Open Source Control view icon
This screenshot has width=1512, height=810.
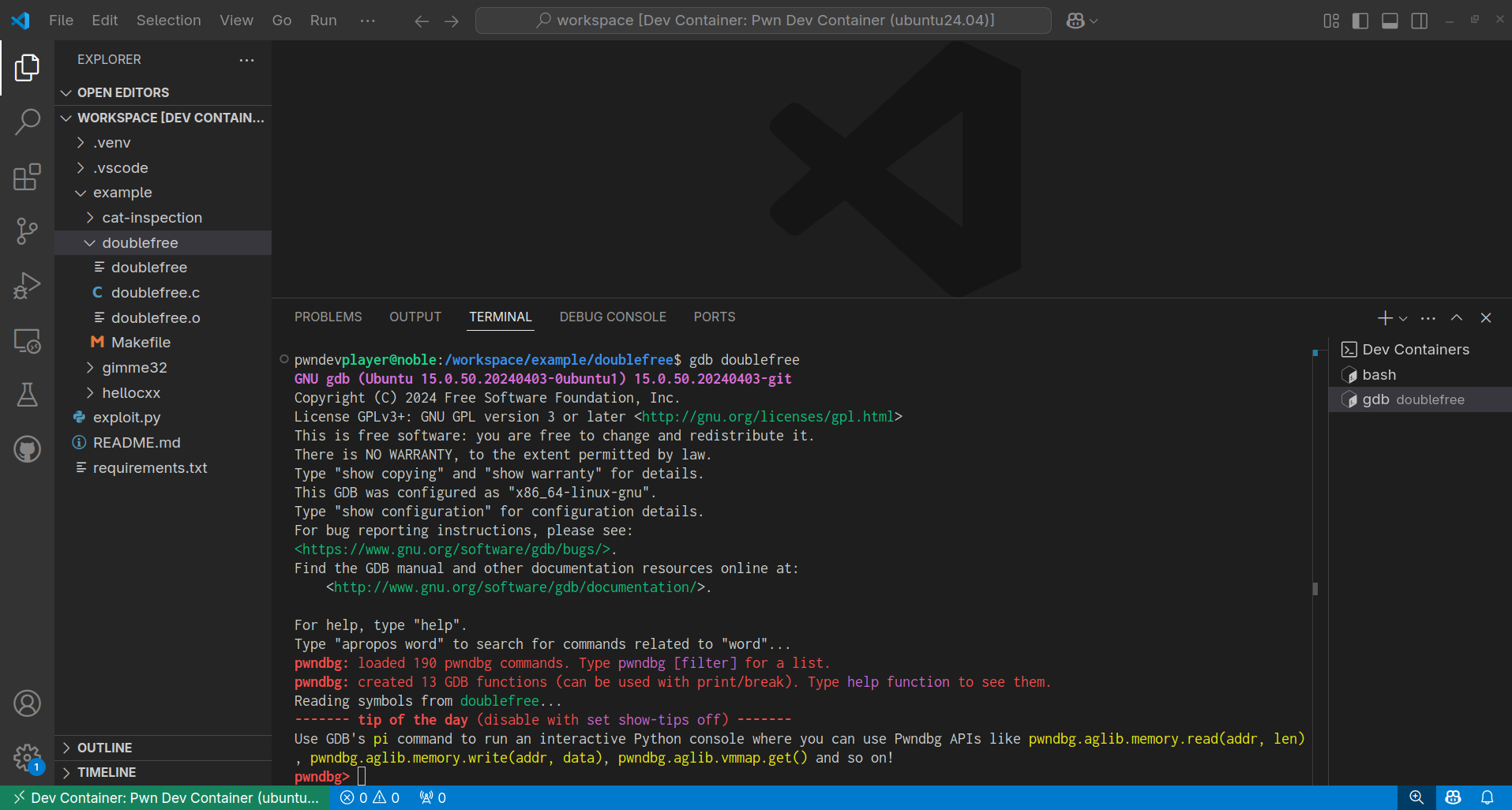(27, 231)
